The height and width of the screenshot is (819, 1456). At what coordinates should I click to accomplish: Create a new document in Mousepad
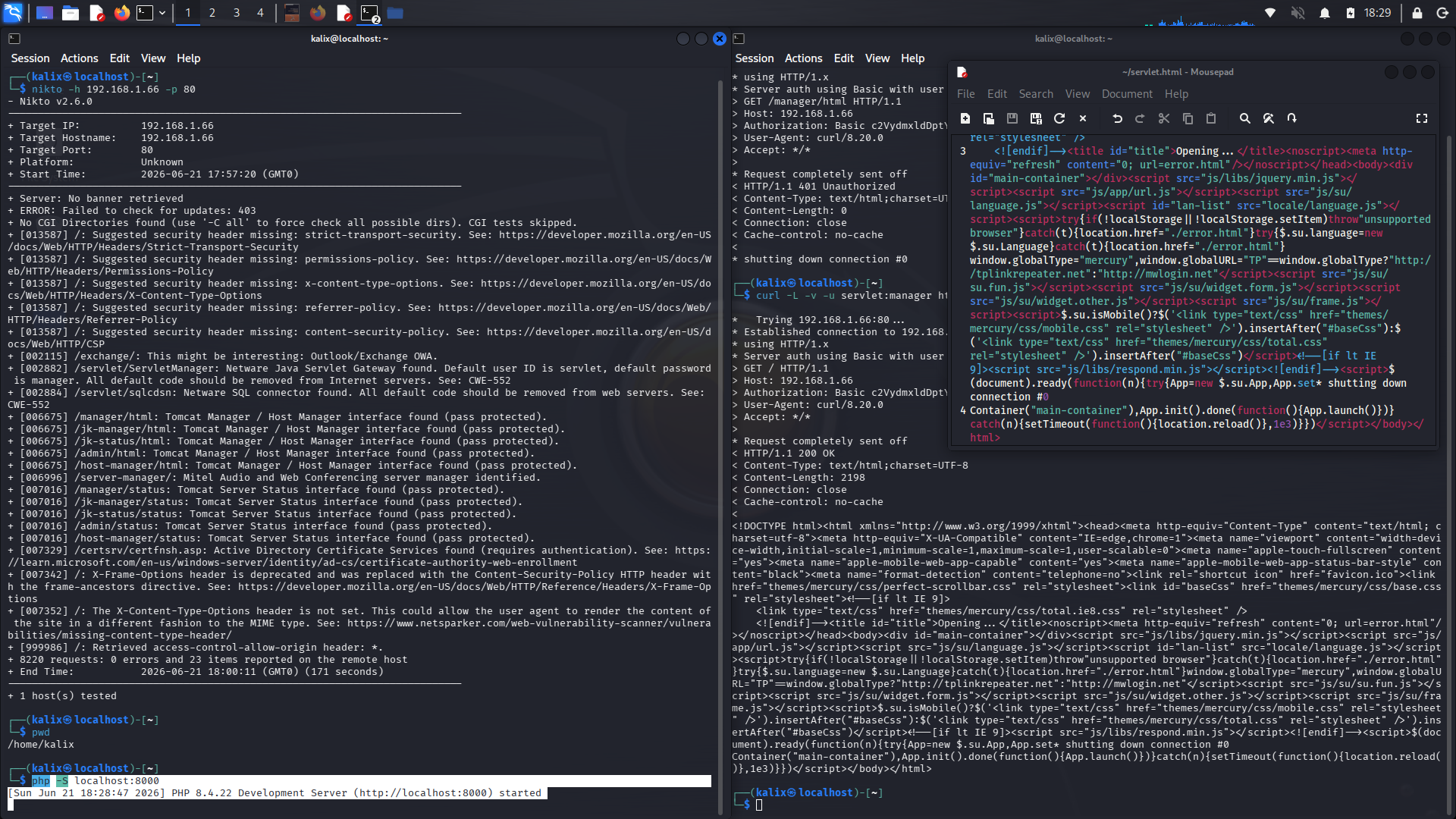[965, 118]
